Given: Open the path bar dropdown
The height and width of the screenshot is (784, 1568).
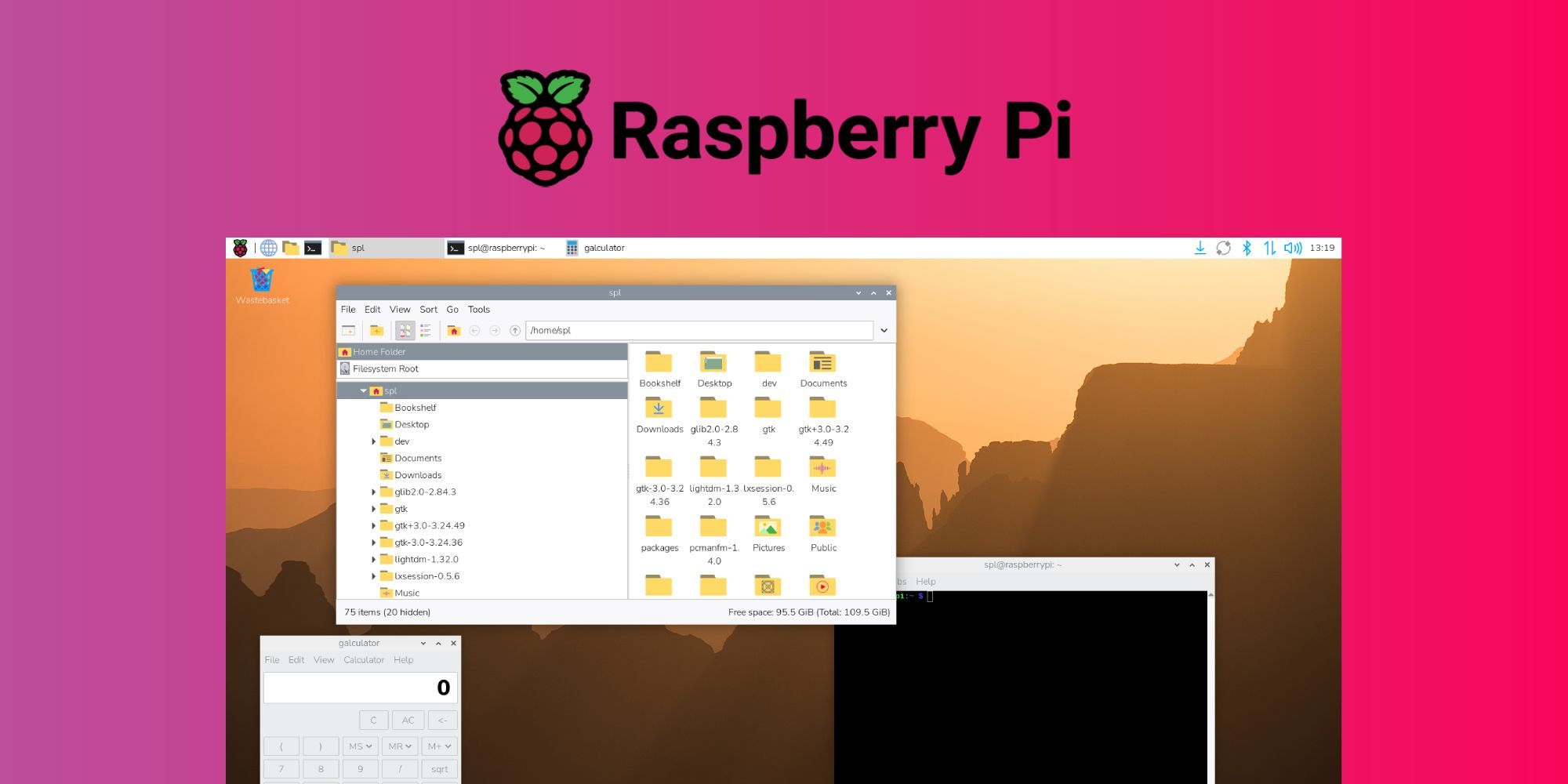Looking at the screenshot, I should (884, 330).
